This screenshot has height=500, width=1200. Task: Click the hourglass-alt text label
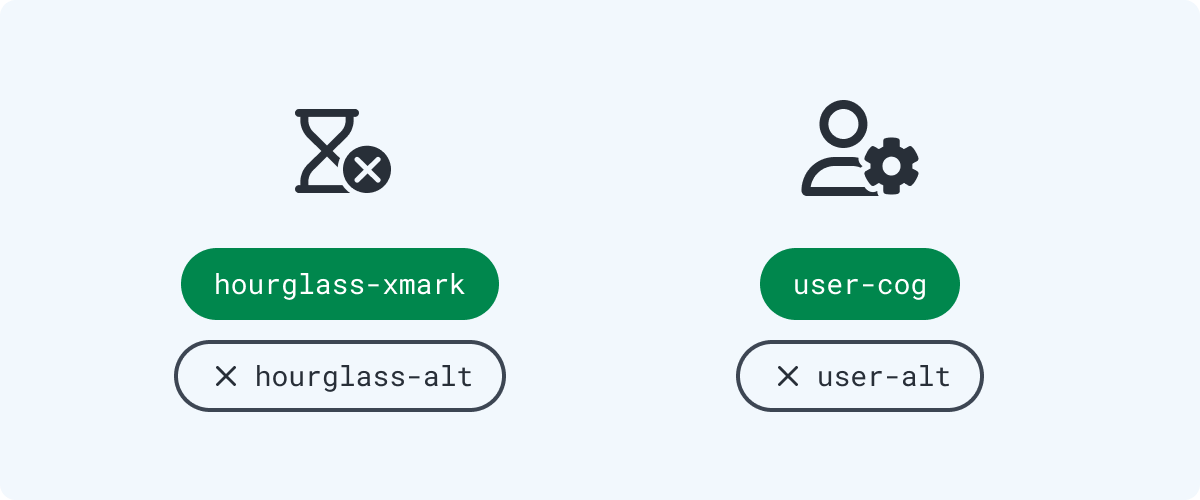[364, 376]
